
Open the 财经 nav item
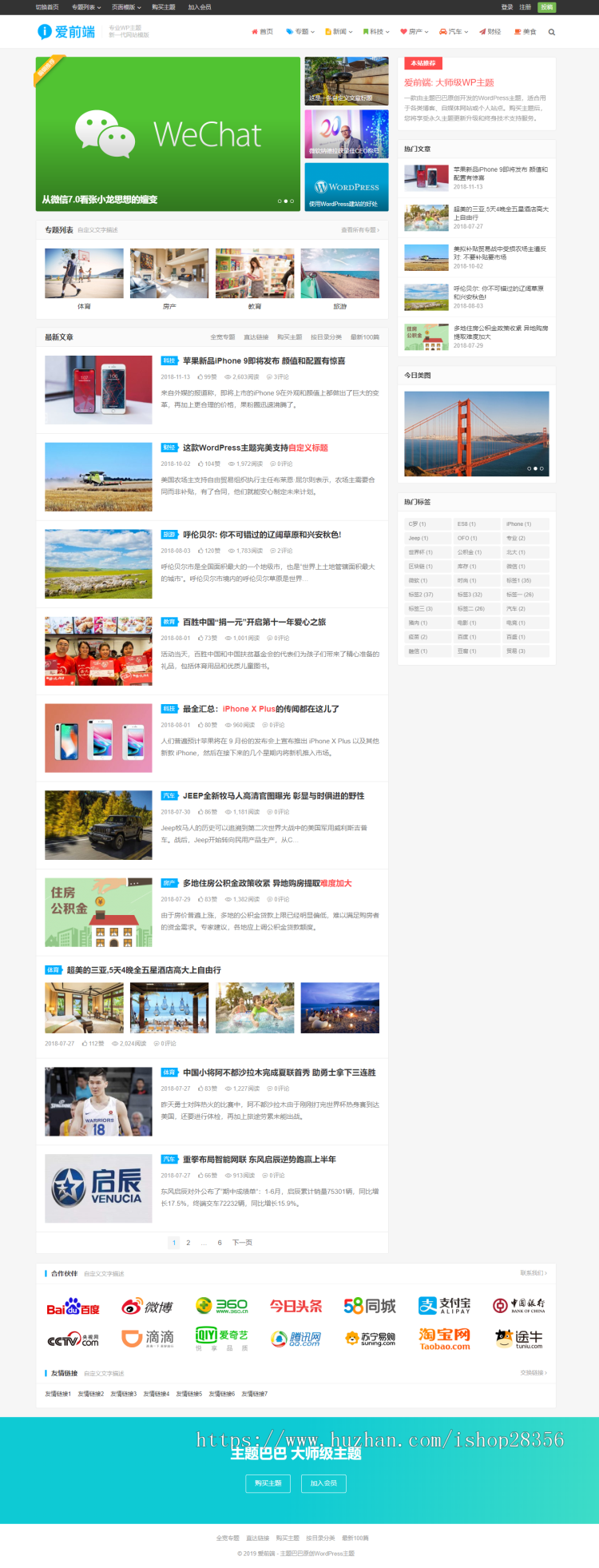[x=490, y=32]
